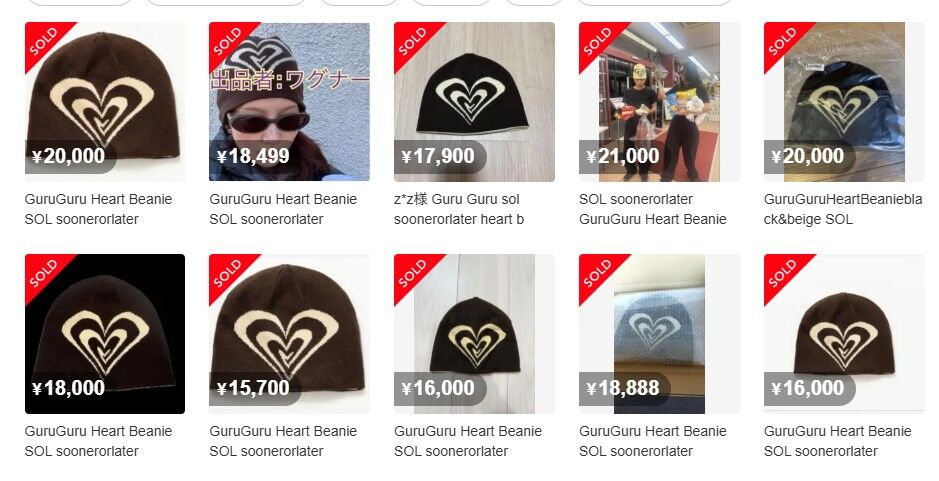Open the ¥21,000 store photo listing
The width and height of the screenshot is (939, 481).
(659, 101)
